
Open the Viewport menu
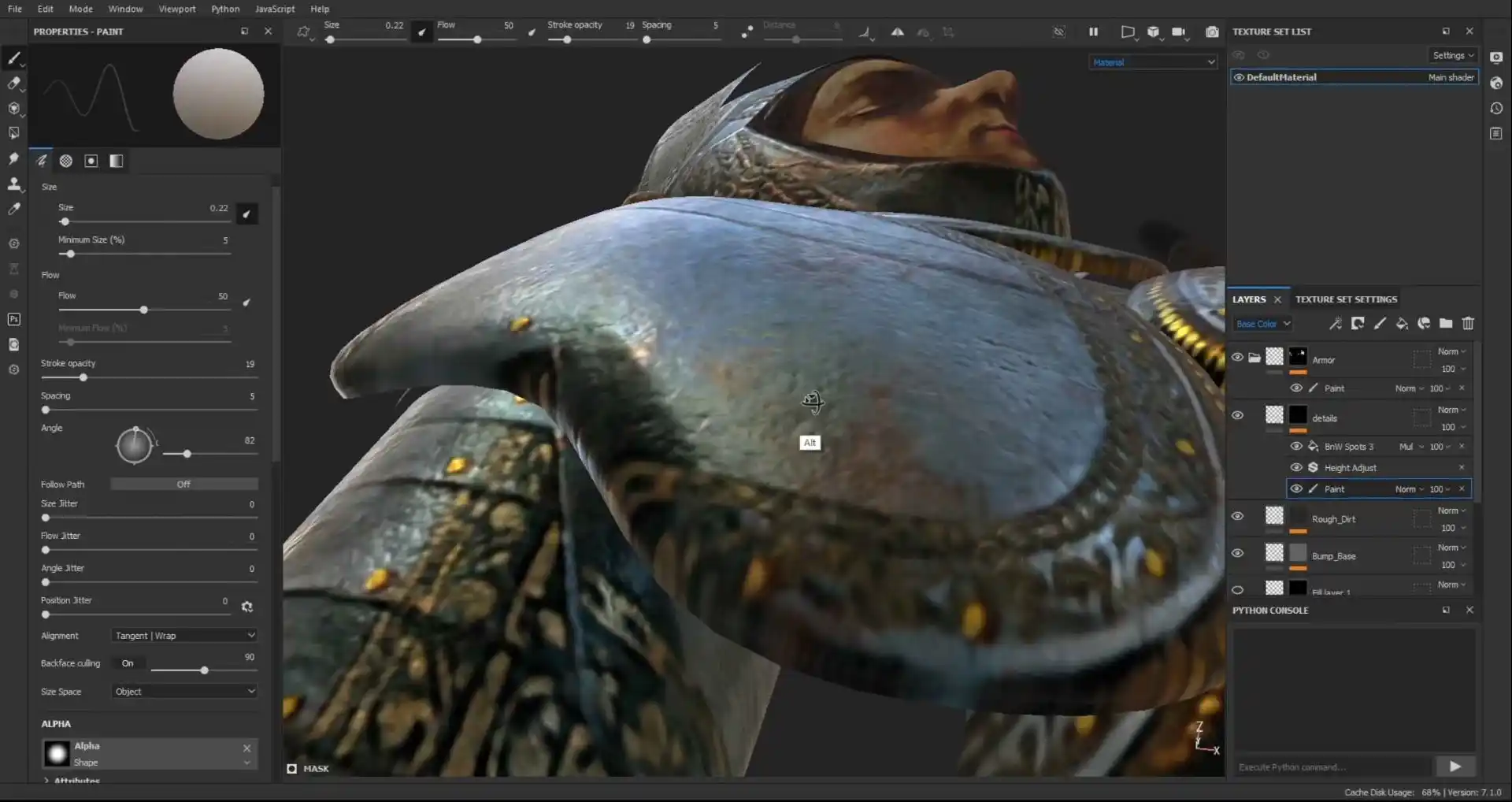176,9
